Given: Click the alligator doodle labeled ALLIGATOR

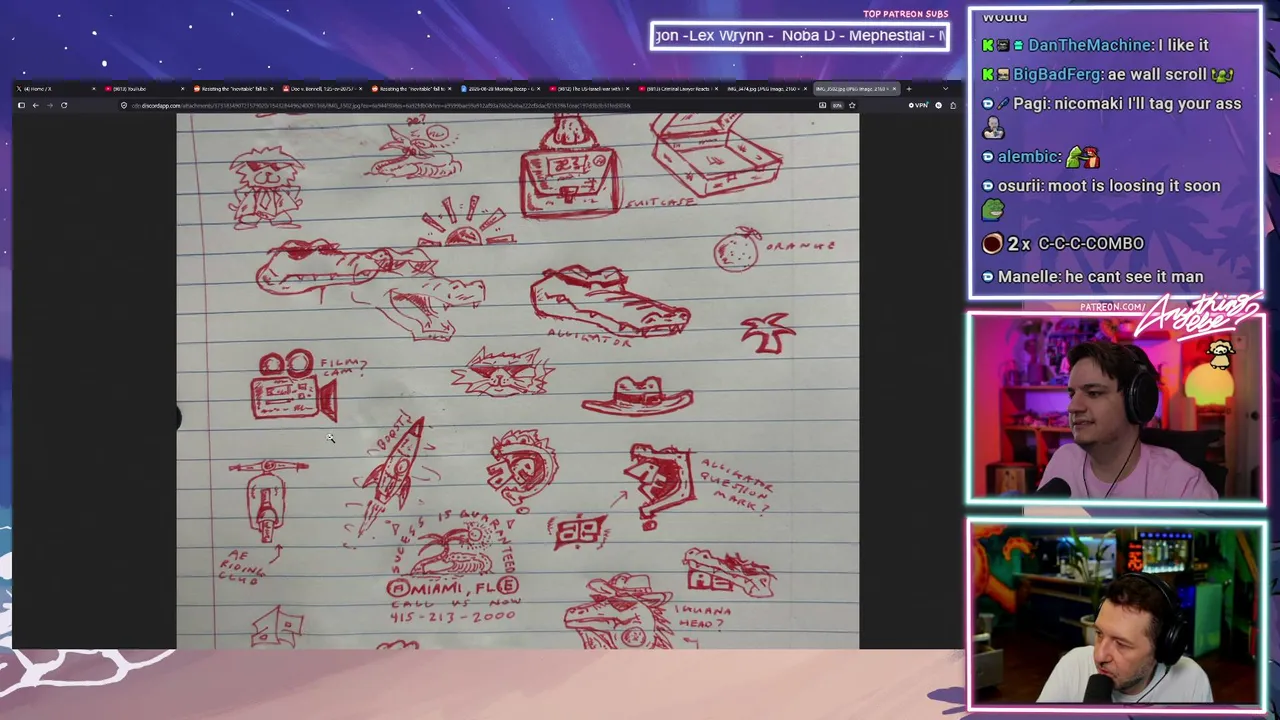Looking at the screenshot, I should [609, 304].
